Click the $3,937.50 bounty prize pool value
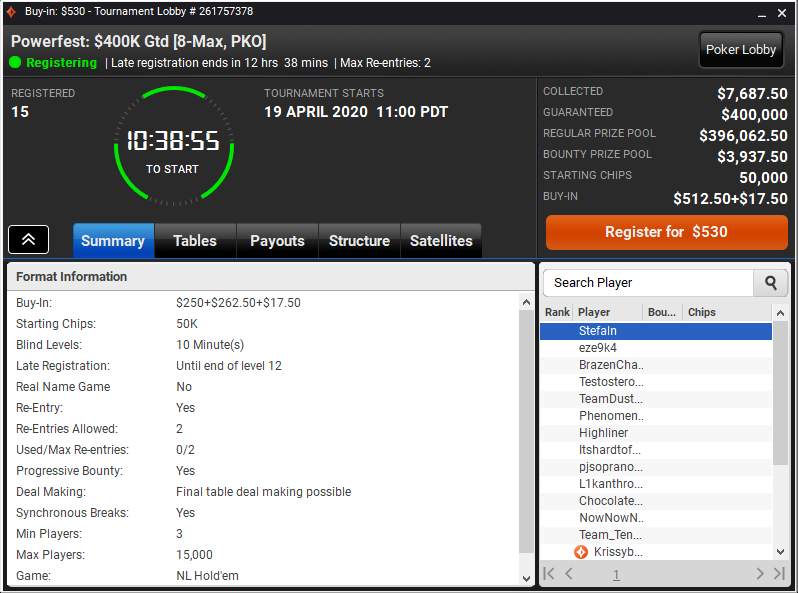Screen dimensions: 798x593 coord(752,157)
